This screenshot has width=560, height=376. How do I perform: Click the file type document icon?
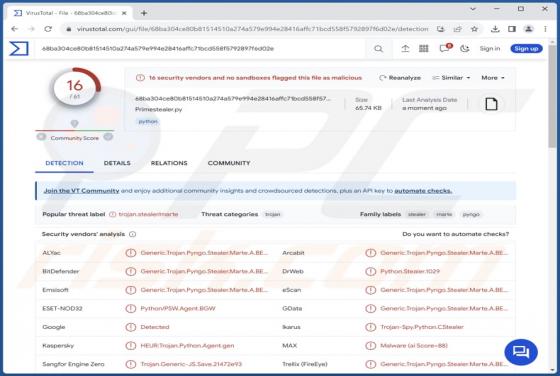coord(491,104)
